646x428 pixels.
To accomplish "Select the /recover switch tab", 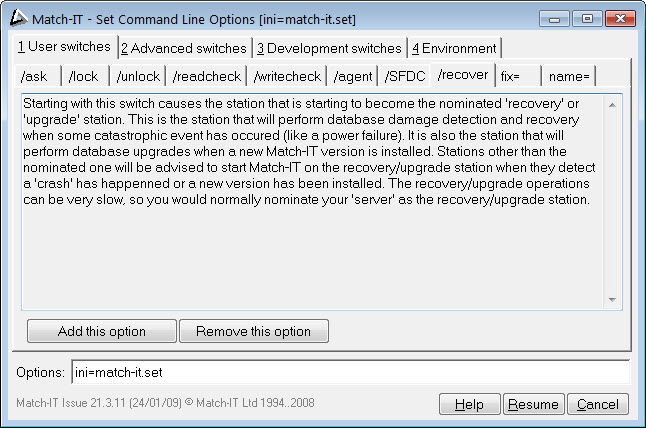I will pyautogui.click(x=463, y=75).
